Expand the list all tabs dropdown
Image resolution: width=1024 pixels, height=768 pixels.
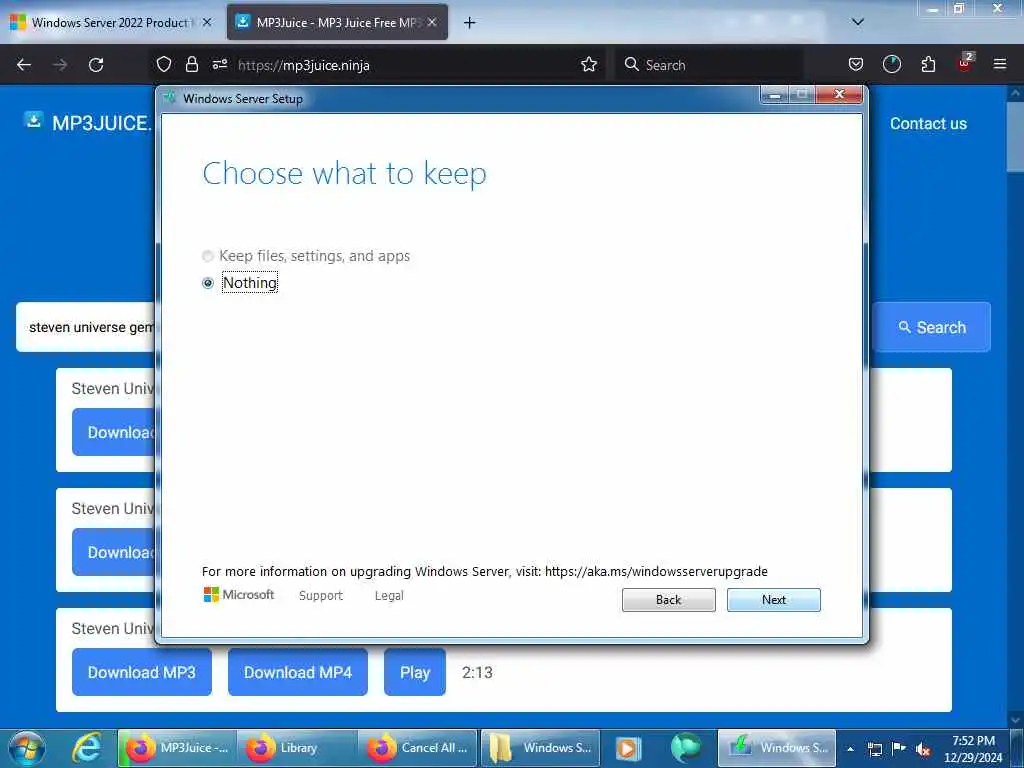point(857,22)
